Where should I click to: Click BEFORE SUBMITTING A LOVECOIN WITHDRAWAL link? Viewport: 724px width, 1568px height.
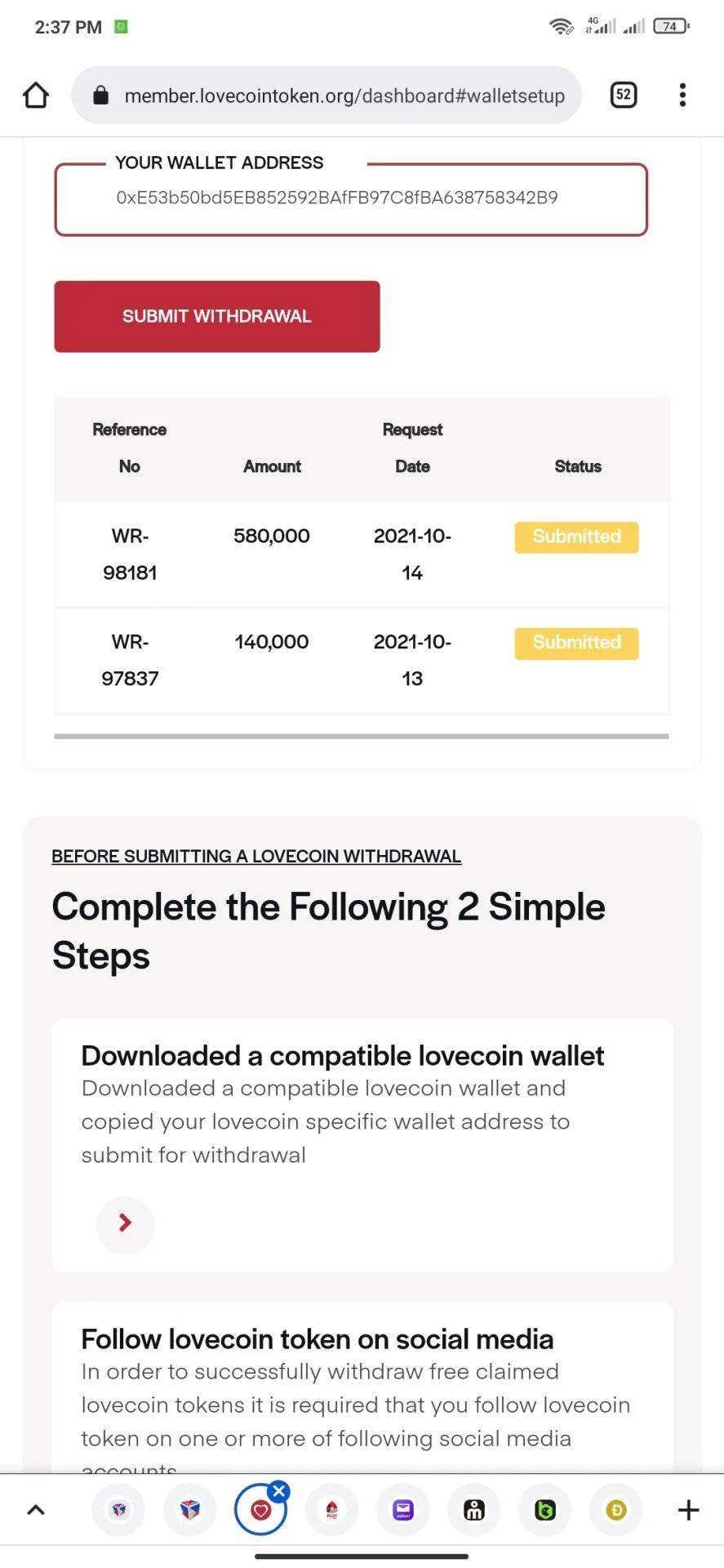click(256, 857)
